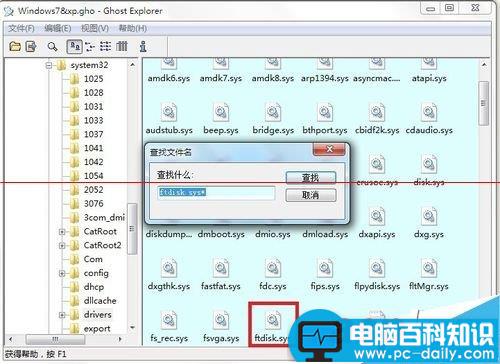The height and width of the screenshot is (364, 500).
Task: Expand the CatRoot2 folder node
Action: click(x=62, y=246)
